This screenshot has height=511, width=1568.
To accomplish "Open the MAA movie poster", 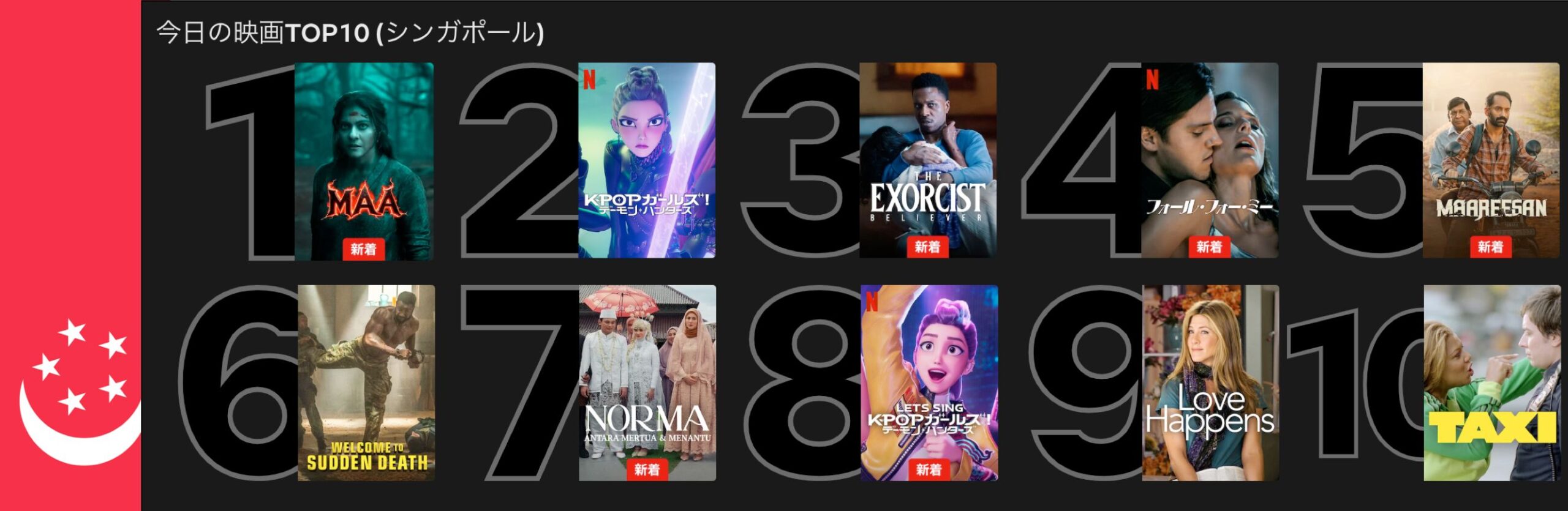I will pos(364,161).
